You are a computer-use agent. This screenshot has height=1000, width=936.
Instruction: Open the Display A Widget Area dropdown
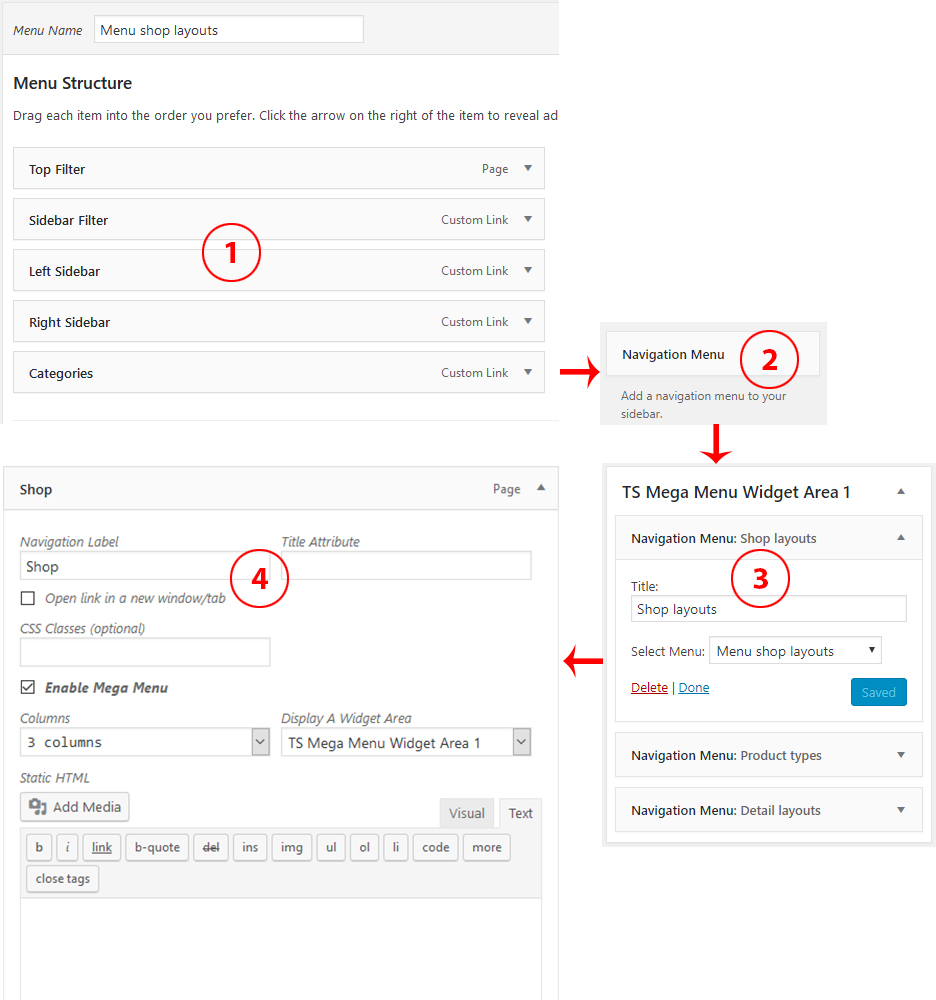(406, 742)
